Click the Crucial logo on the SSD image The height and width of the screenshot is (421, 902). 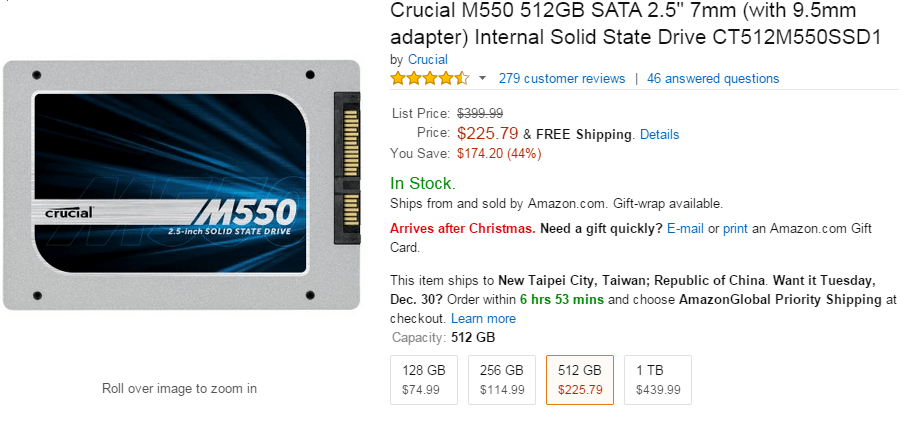coord(70,212)
